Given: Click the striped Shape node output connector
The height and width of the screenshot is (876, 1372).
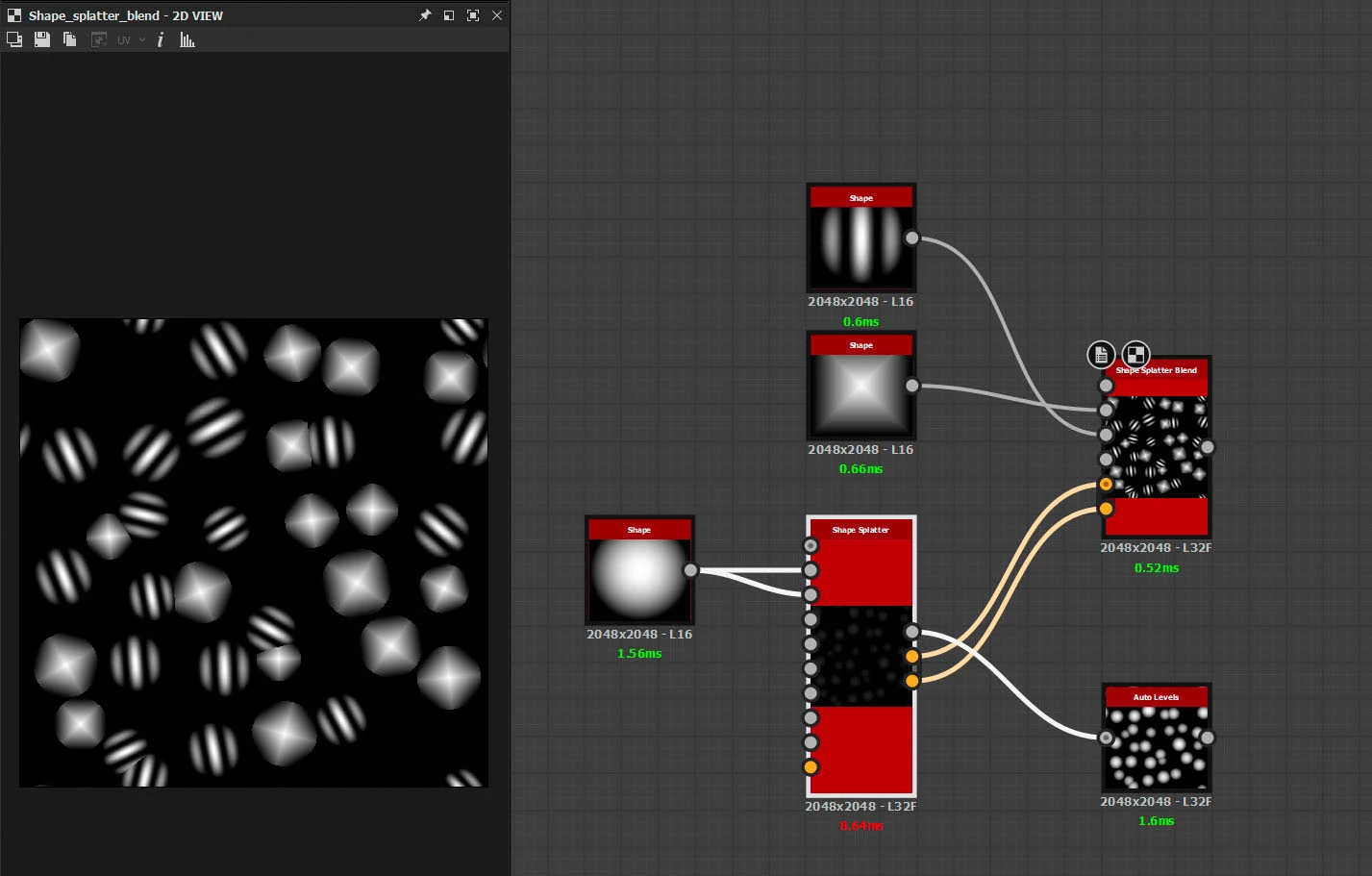Looking at the screenshot, I should click(x=911, y=238).
